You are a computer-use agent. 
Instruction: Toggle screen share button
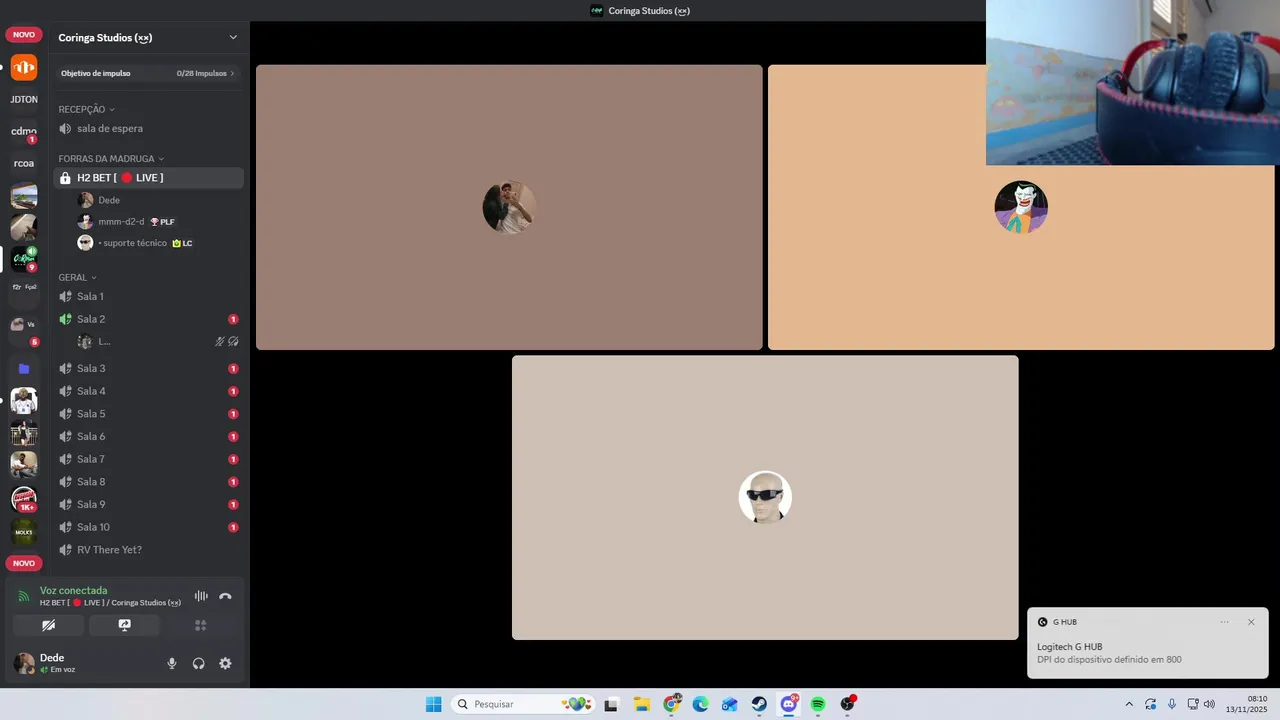point(124,625)
